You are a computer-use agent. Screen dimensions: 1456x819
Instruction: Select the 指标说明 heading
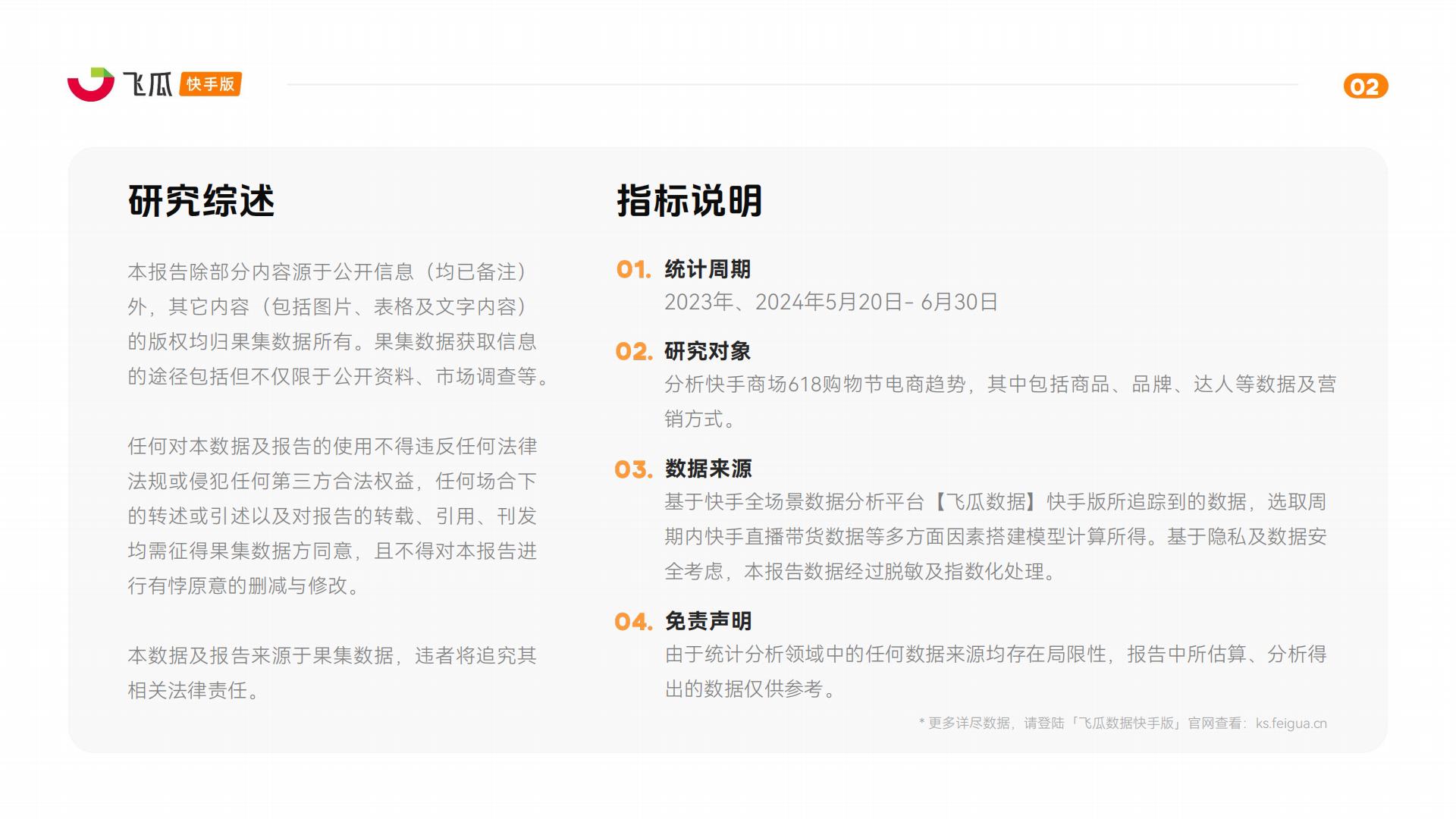pos(689,201)
